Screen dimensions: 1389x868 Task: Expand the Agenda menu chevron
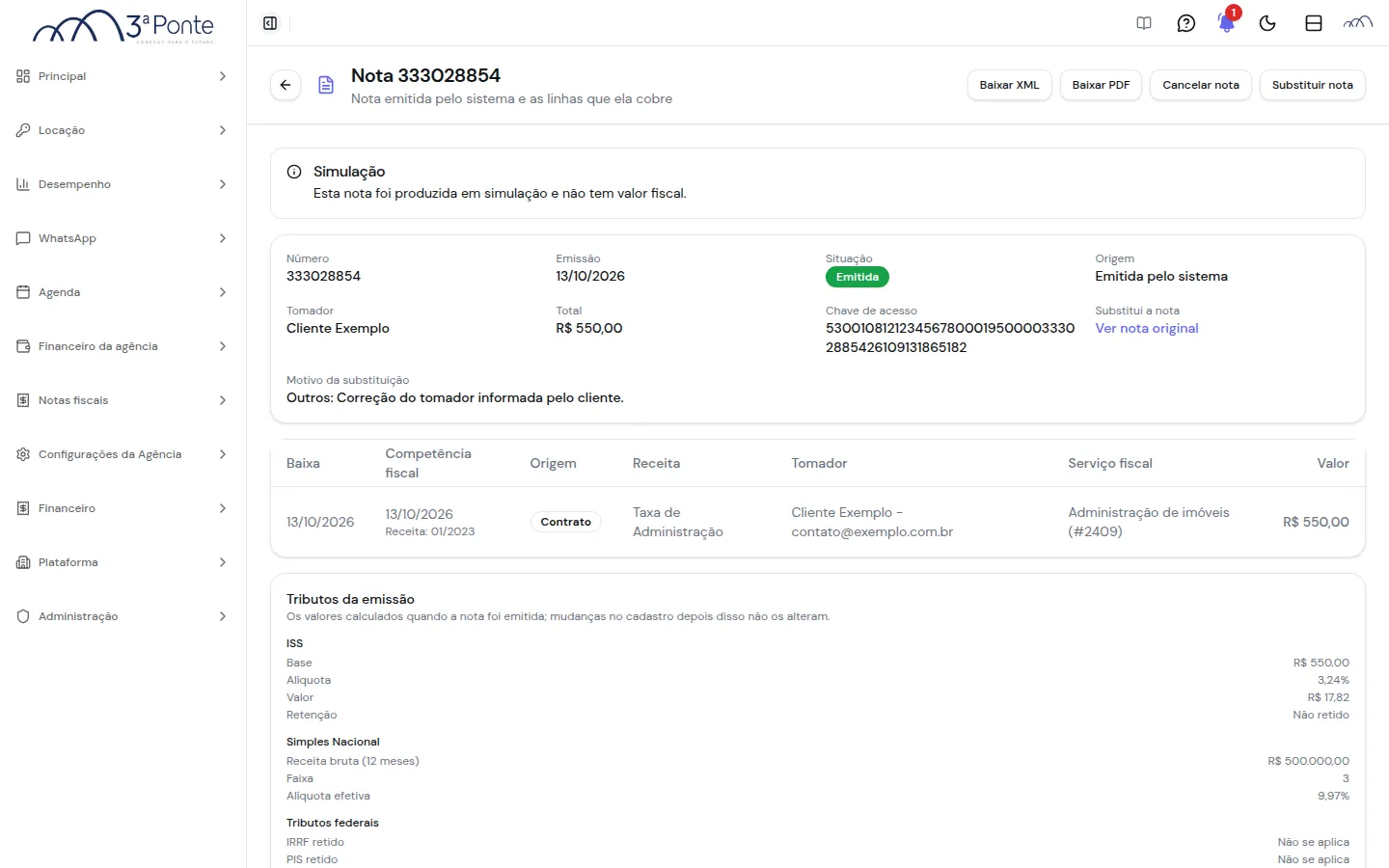pyautogui.click(x=223, y=292)
